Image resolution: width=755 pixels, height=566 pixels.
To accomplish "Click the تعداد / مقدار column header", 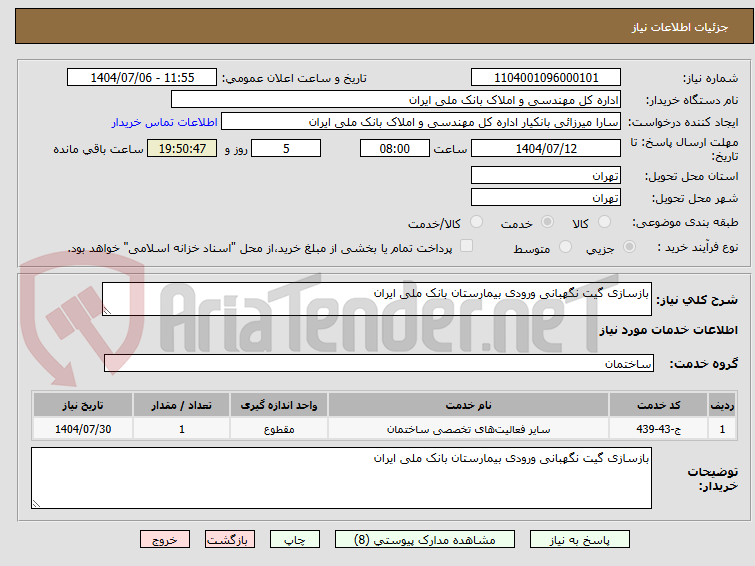I will (182, 405).
